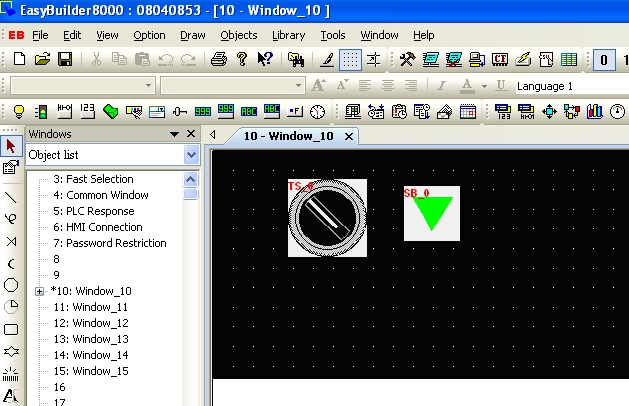The height and width of the screenshot is (406, 629).
Task: Open the Library menu
Action: [288, 35]
